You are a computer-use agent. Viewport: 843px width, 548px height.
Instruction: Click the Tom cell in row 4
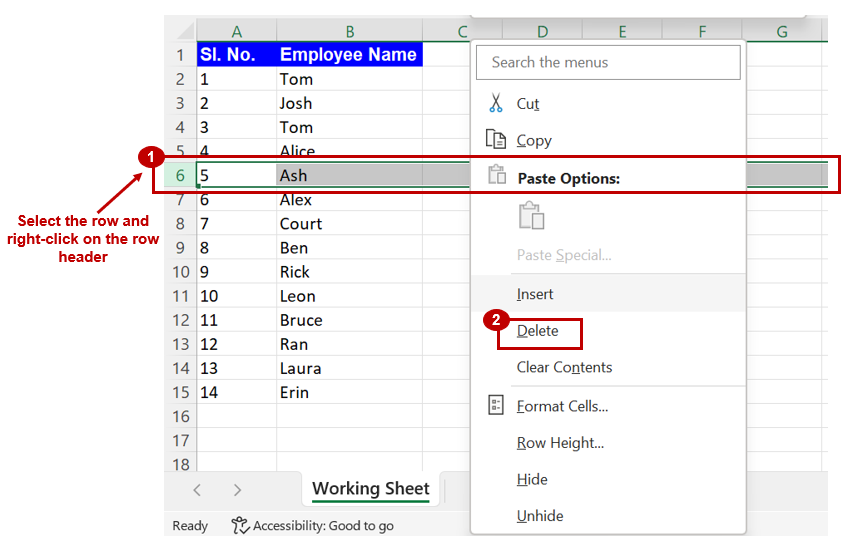coord(349,127)
